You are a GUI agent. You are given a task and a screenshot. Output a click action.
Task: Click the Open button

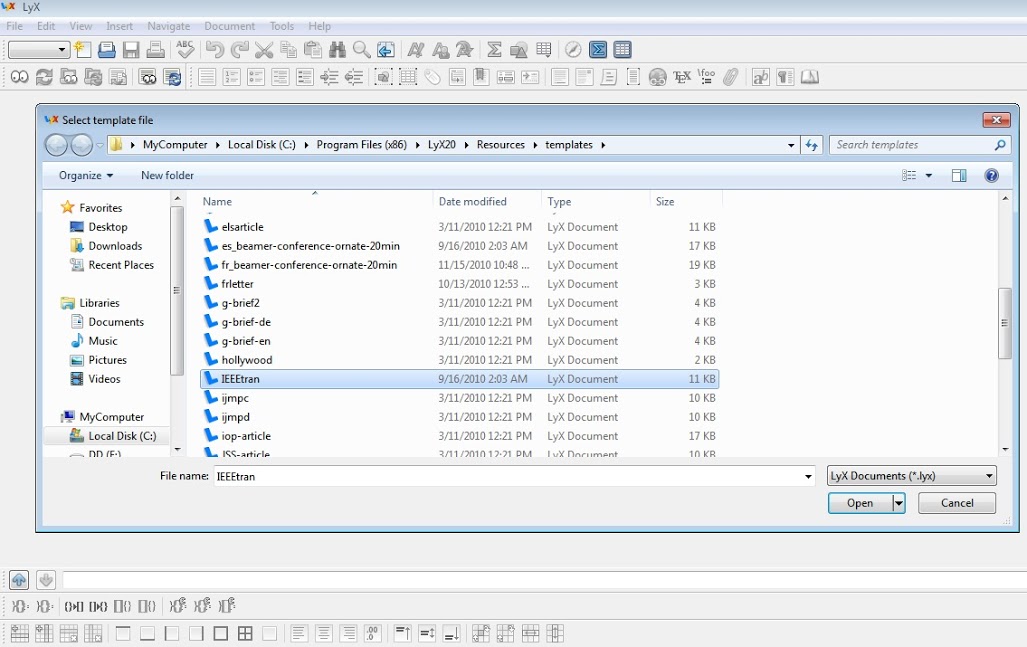[x=860, y=503]
